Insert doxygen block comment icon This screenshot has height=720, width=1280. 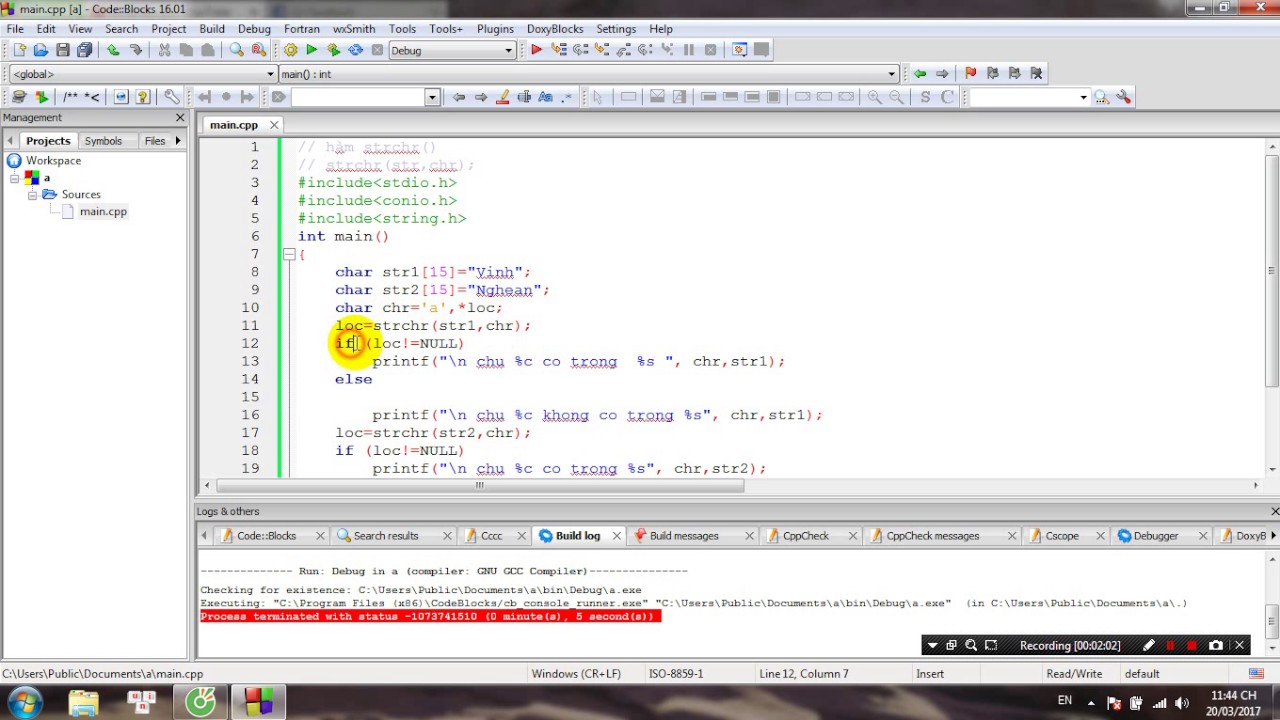click(70, 97)
